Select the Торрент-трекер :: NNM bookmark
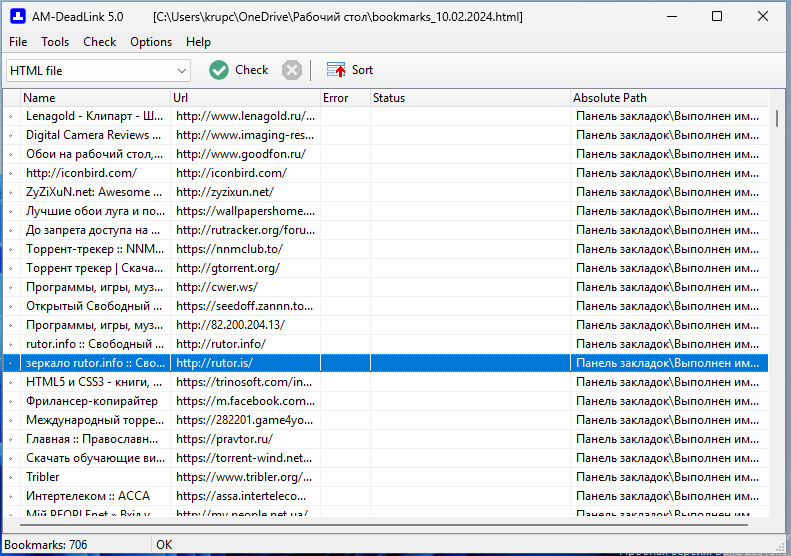 tap(385, 249)
